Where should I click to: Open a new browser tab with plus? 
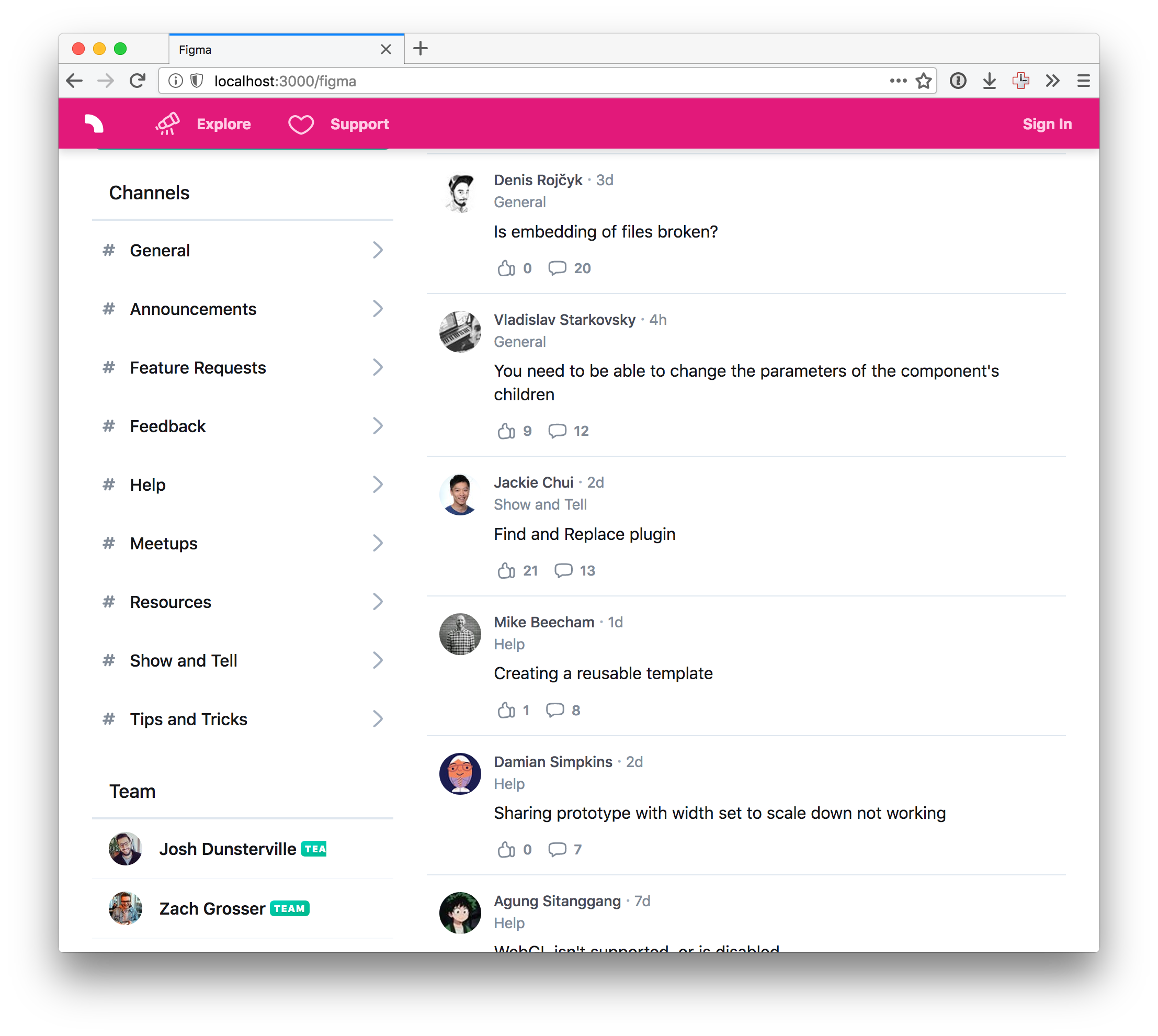point(420,48)
